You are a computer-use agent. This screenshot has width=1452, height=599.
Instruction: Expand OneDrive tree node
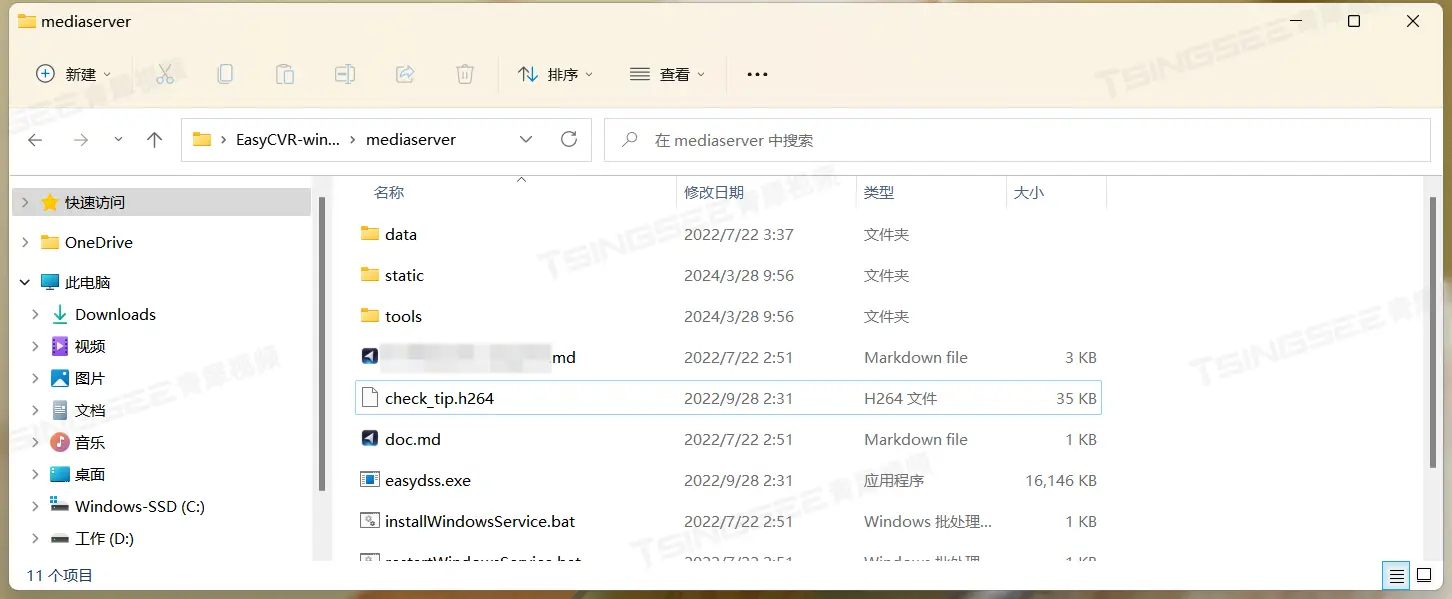[25, 242]
